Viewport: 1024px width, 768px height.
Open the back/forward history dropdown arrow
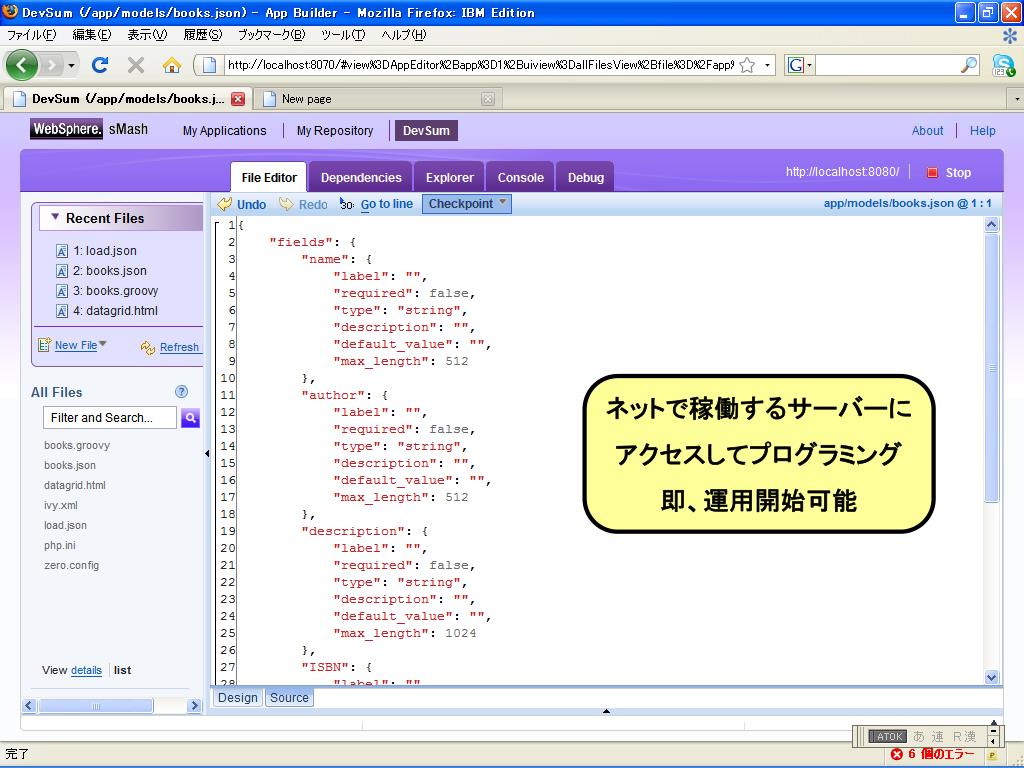click(71, 65)
